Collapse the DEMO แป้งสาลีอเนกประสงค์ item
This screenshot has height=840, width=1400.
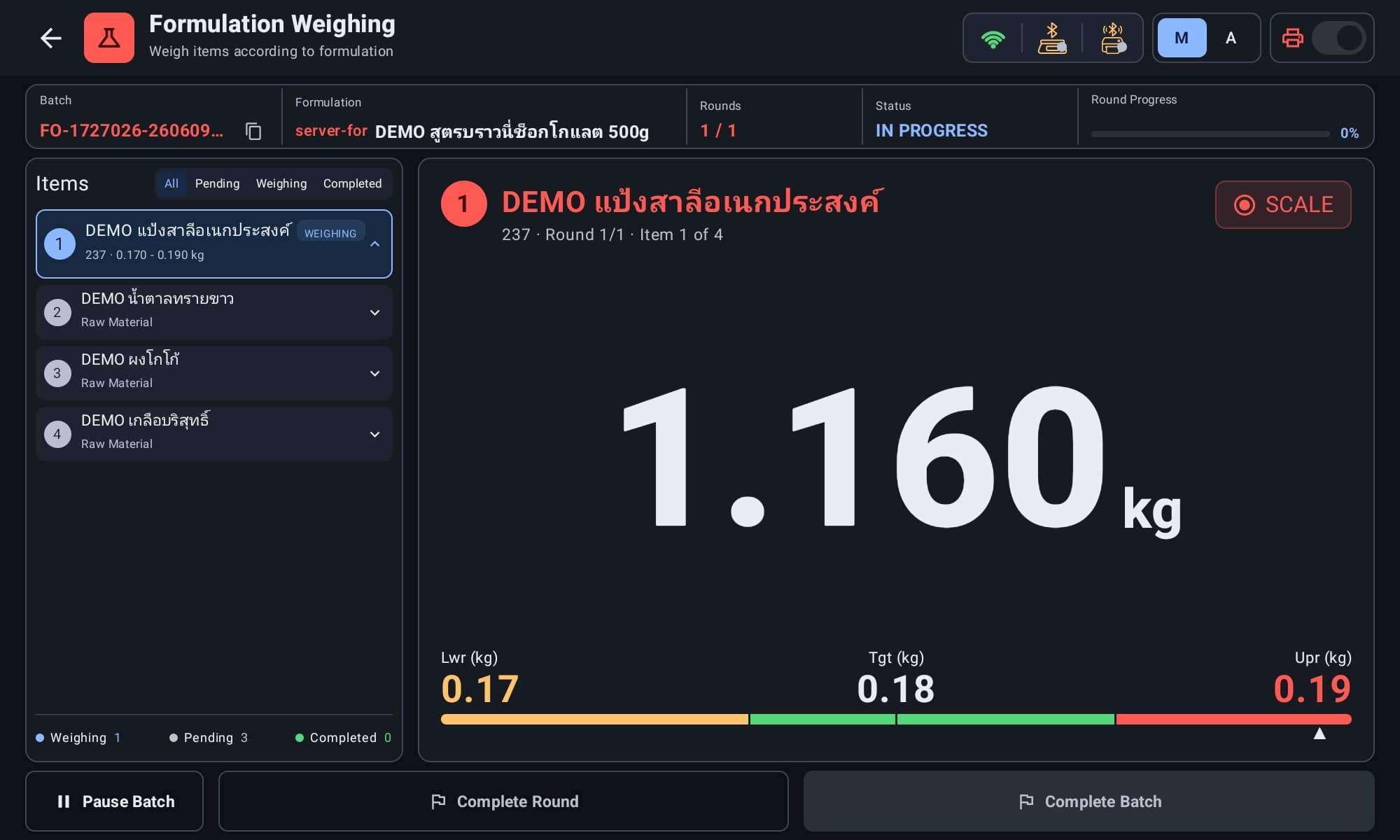point(374,244)
